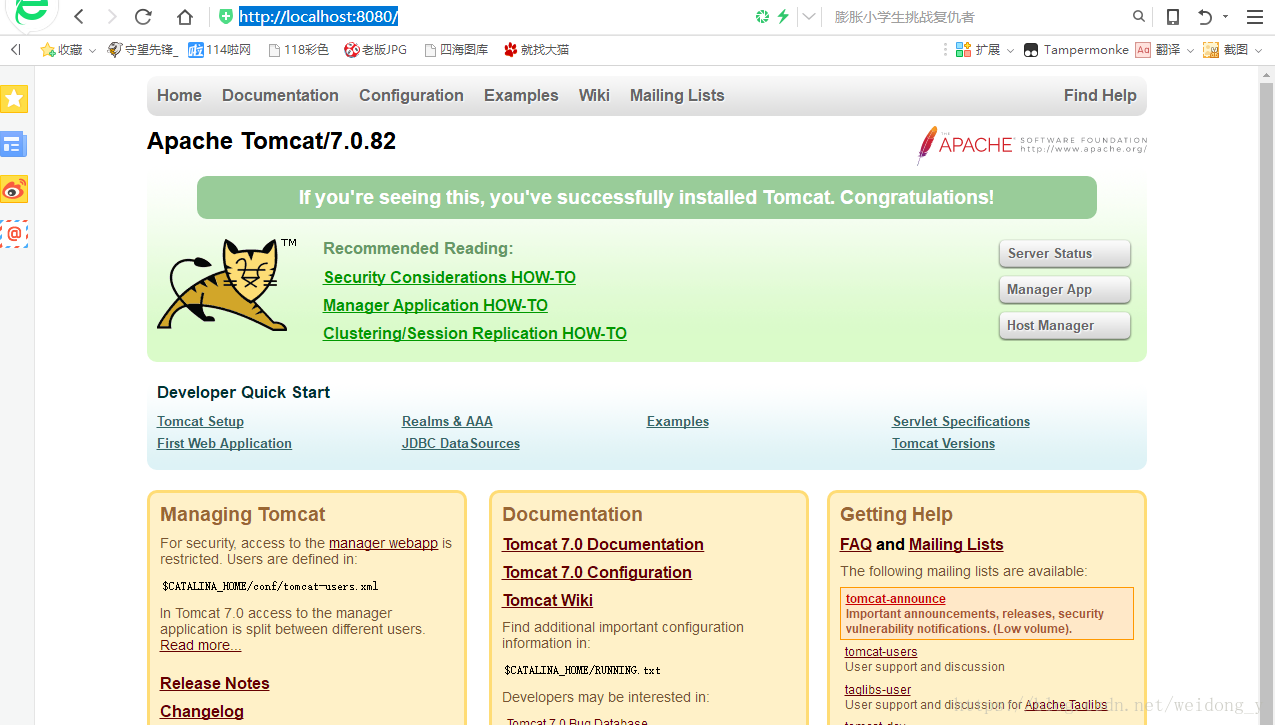Open Manager Application HOW-TO link
1275x725 pixels.
point(435,305)
